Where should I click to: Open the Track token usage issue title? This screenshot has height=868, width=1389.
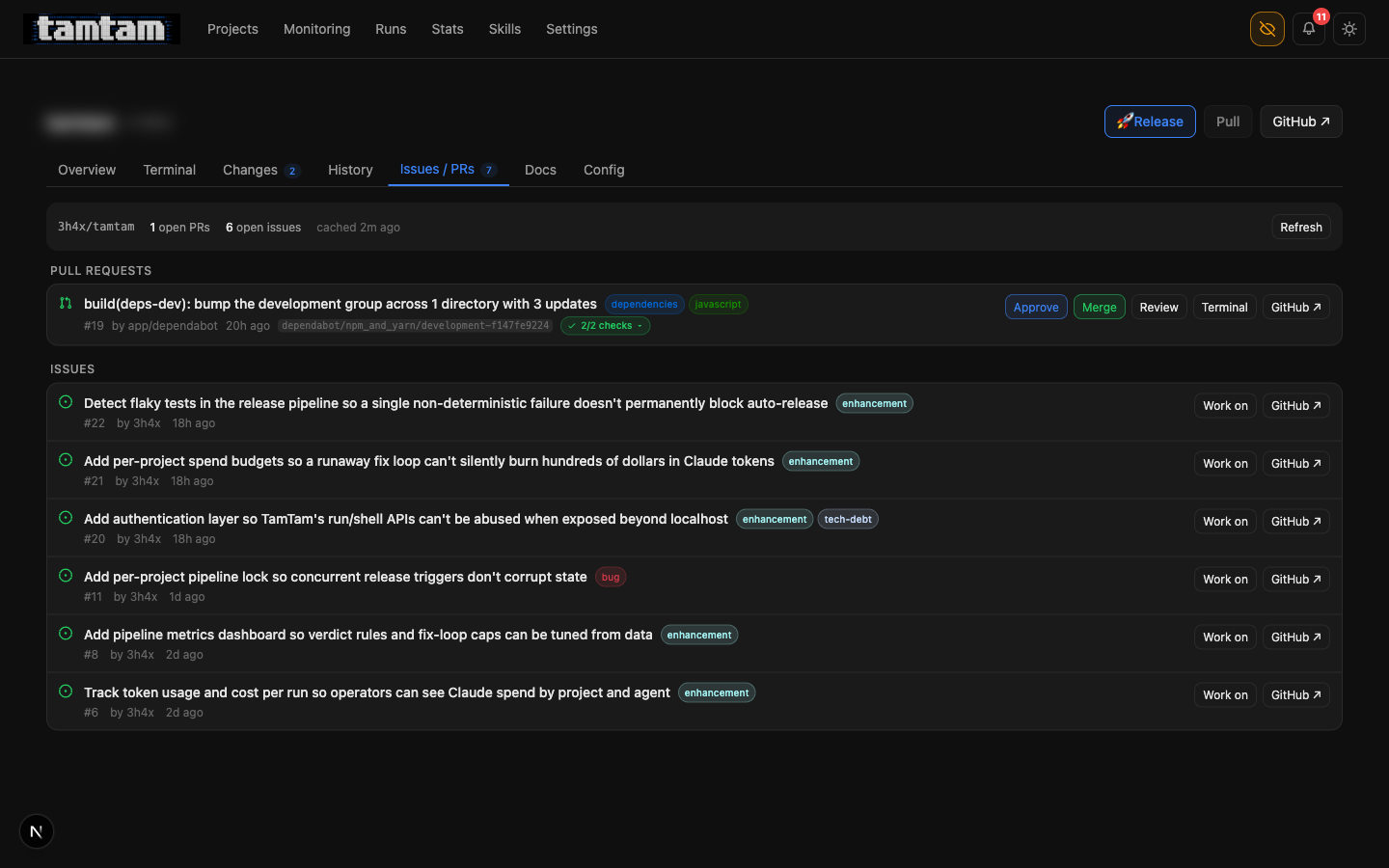coord(377,692)
